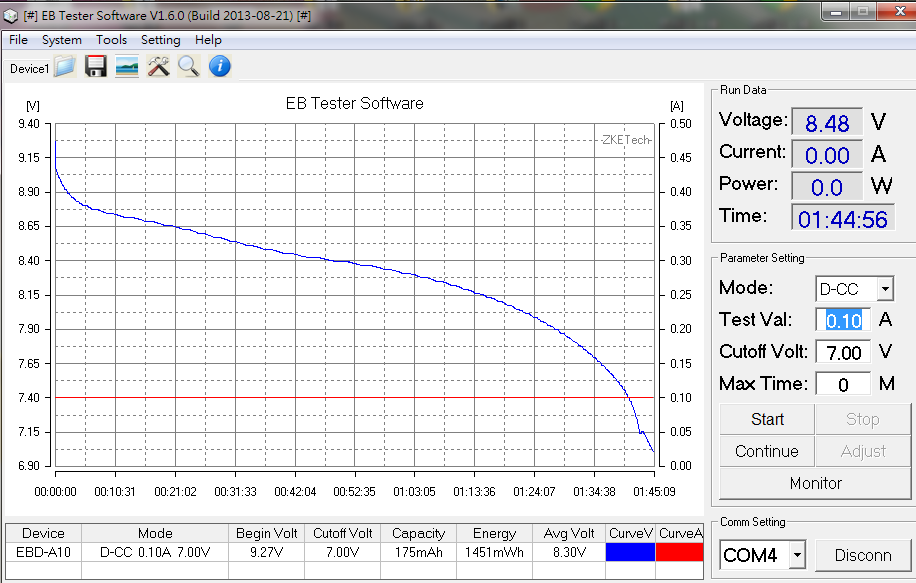Open the Tools menu

coord(111,40)
